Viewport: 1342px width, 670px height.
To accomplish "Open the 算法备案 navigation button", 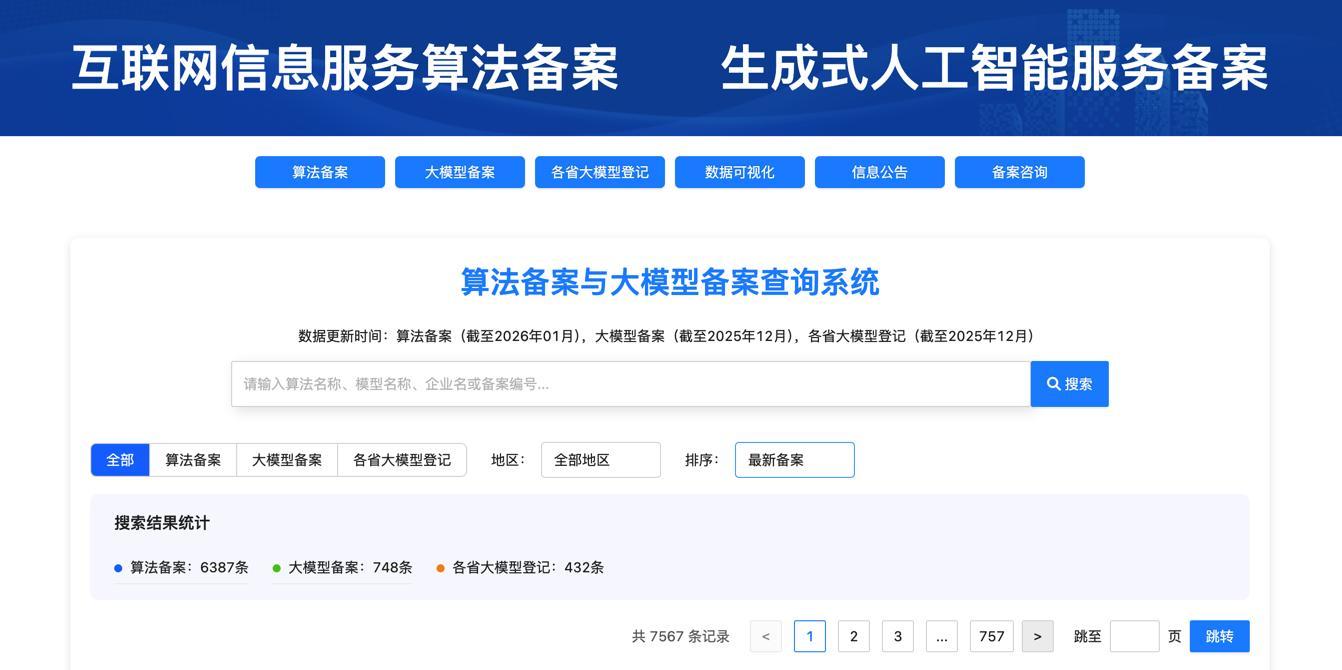I will (320, 172).
